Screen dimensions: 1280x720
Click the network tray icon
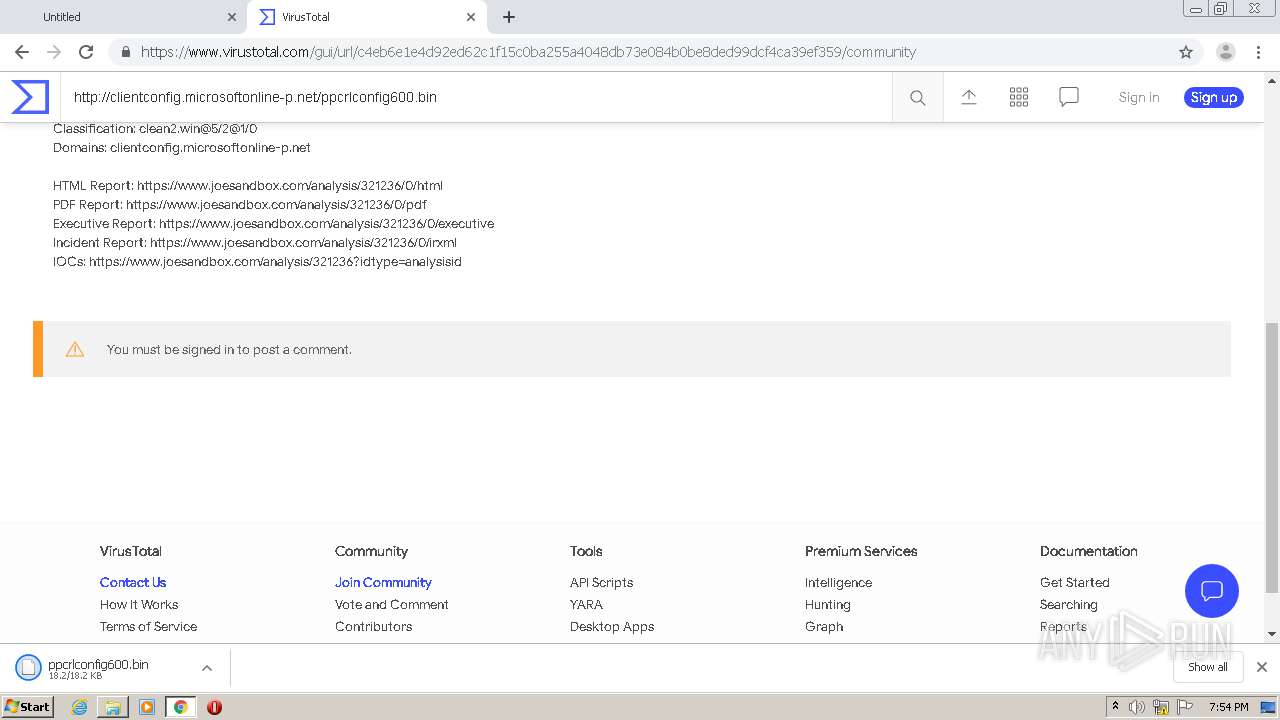click(x=1161, y=707)
